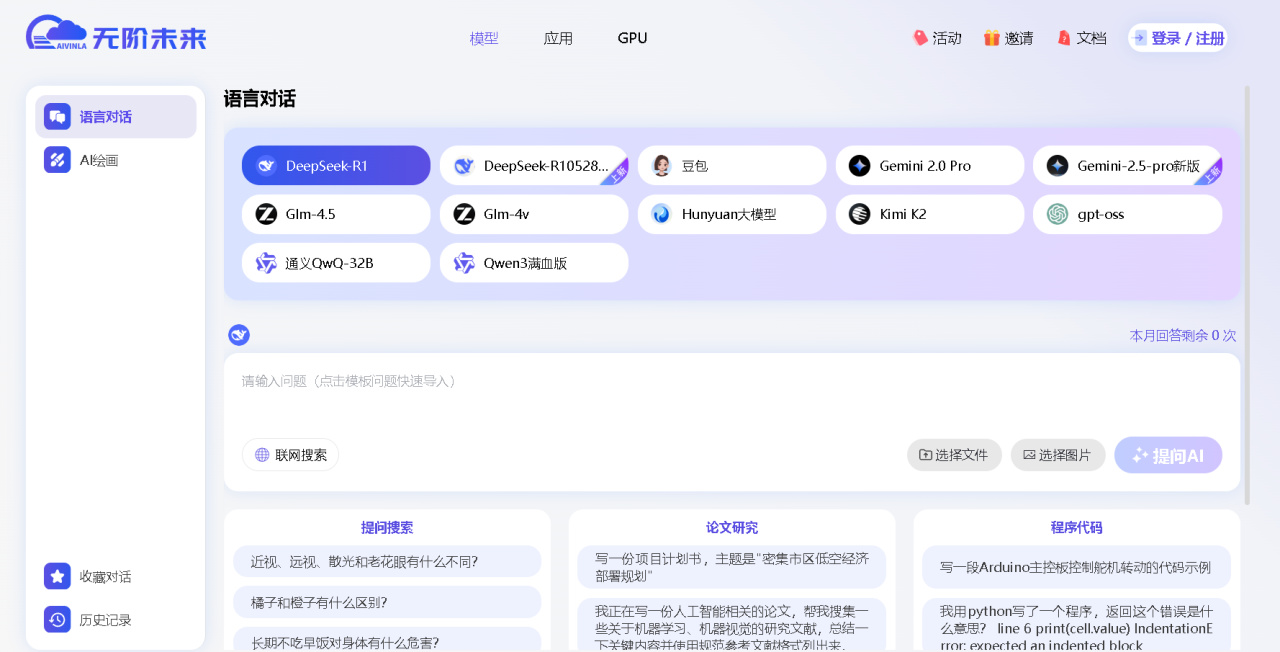The height and width of the screenshot is (652, 1280).
Task: Click the 语言对话 chat bubble icon
Action: click(57, 117)
